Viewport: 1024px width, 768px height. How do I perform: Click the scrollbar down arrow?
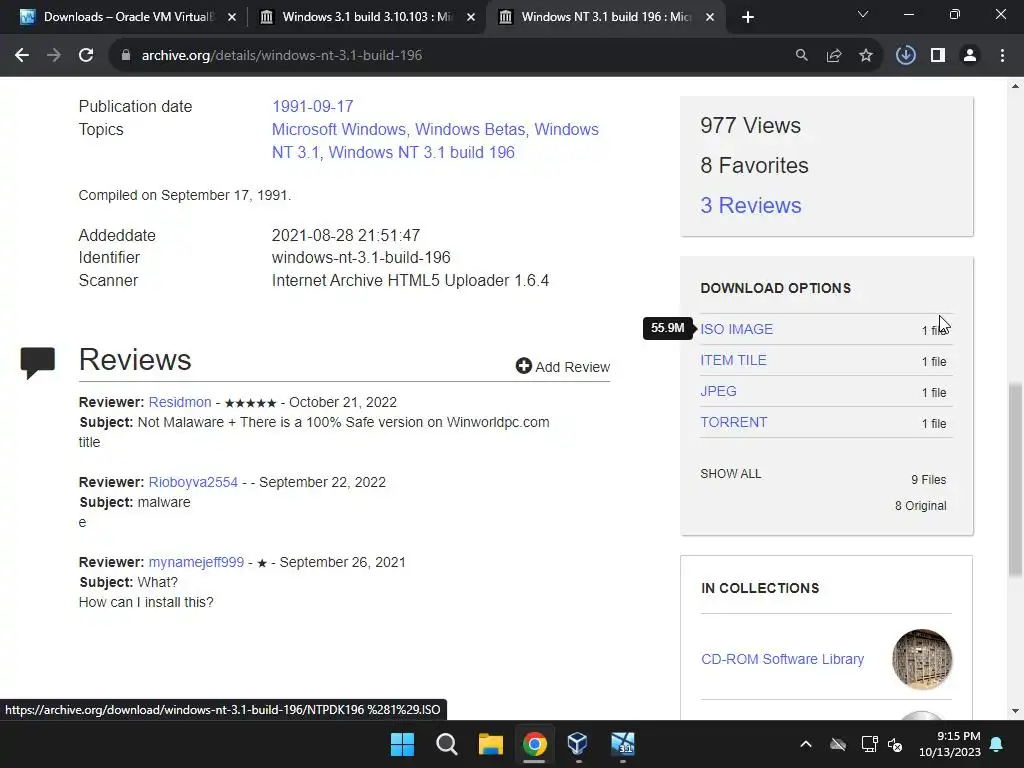[x=1015, y=711]
